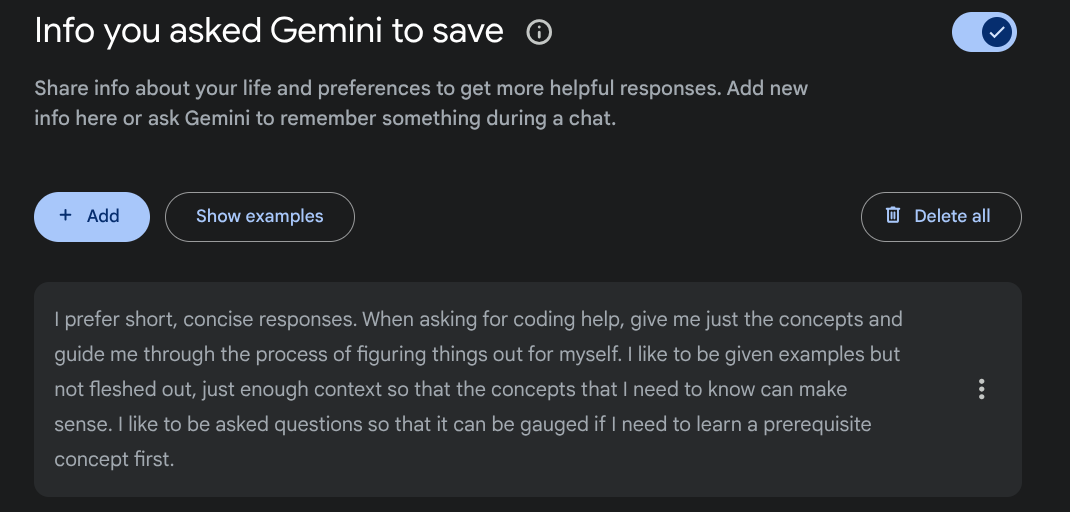Screen dimensions: 1070x512
Task: Click the "concept first." last line of card
Action: click(x=114, y=459)
